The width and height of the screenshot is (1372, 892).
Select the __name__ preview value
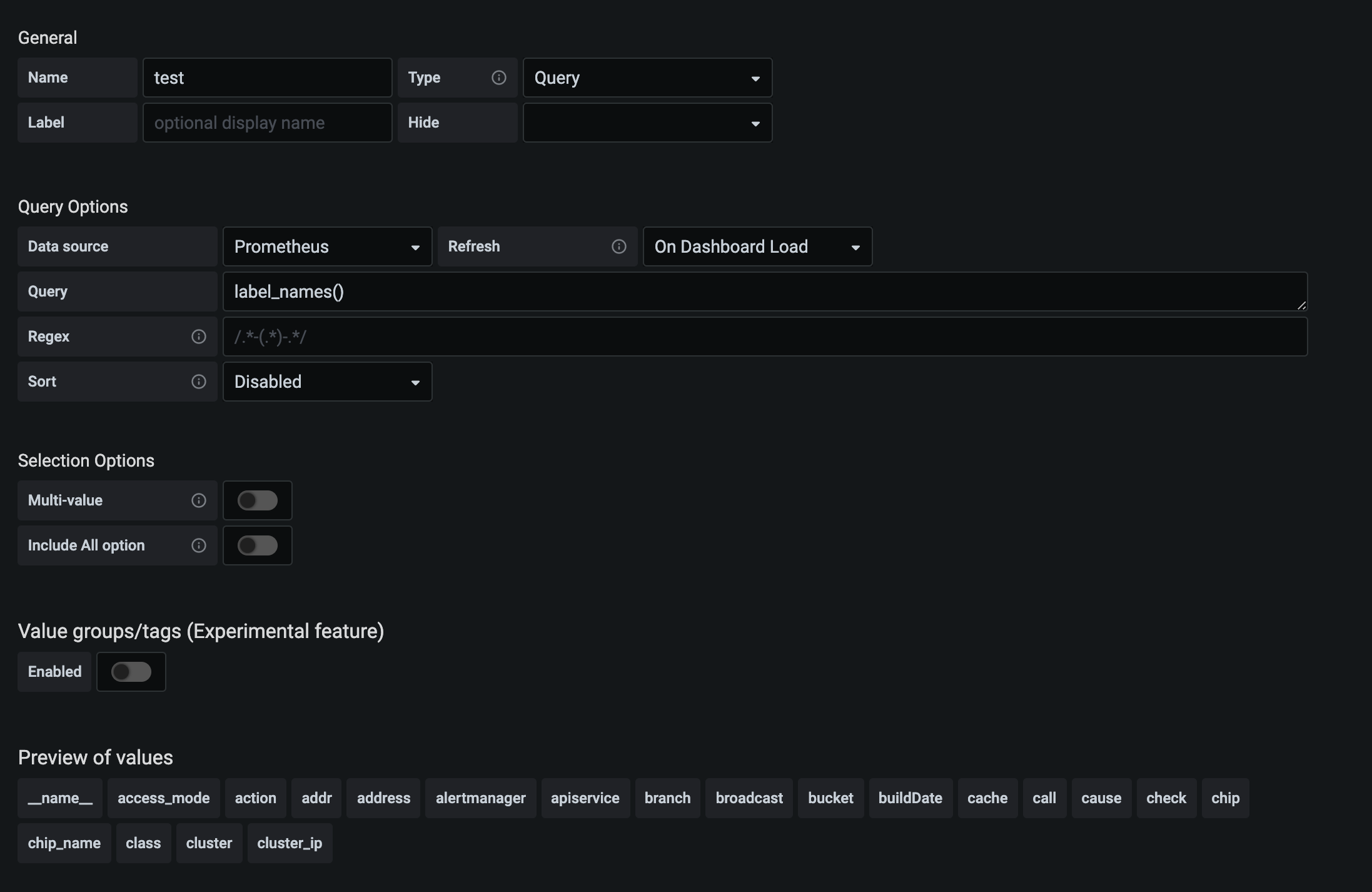point(59,798)
